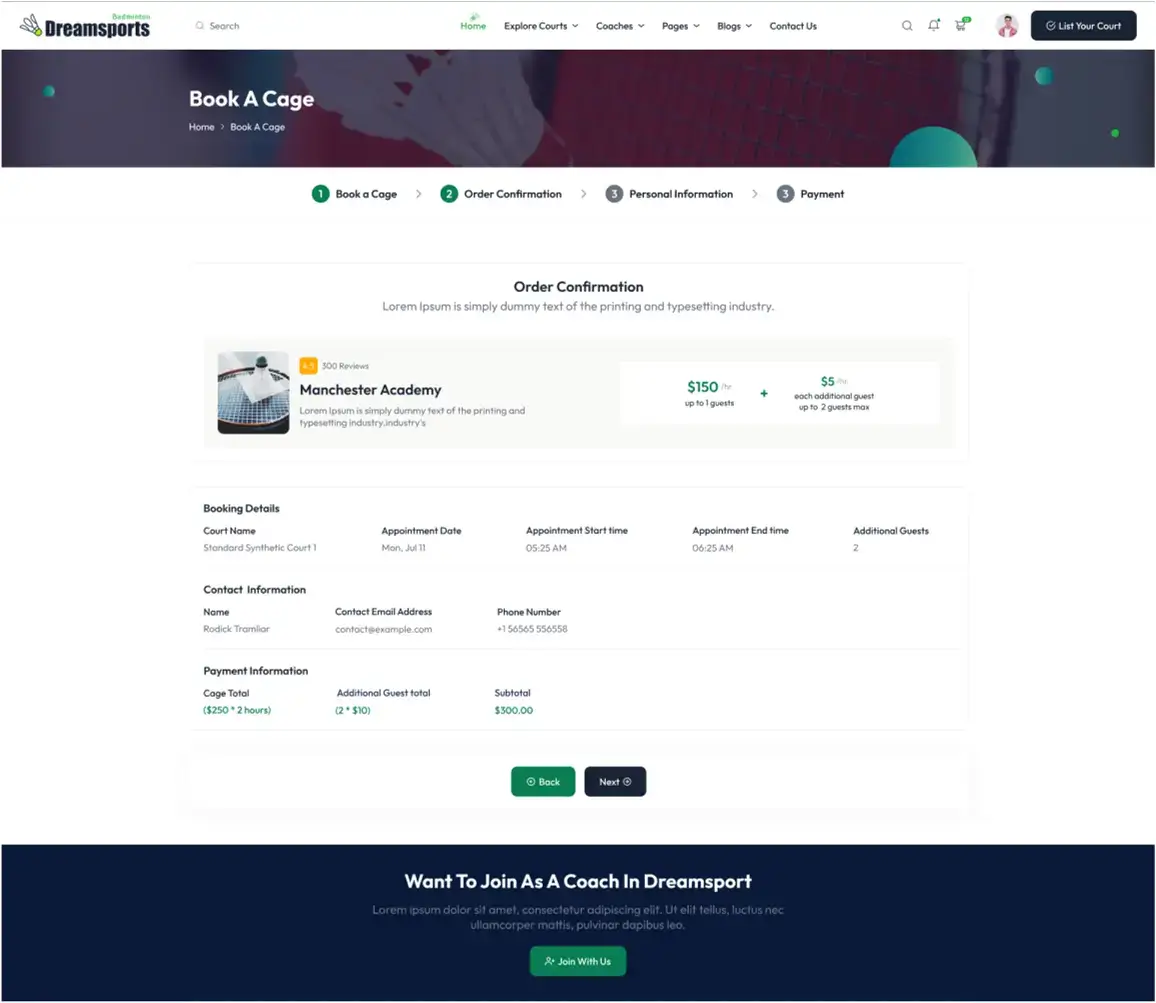Click the 300 Reviews text
The image size is (1156, 1003).
click(x=345, y=366)
